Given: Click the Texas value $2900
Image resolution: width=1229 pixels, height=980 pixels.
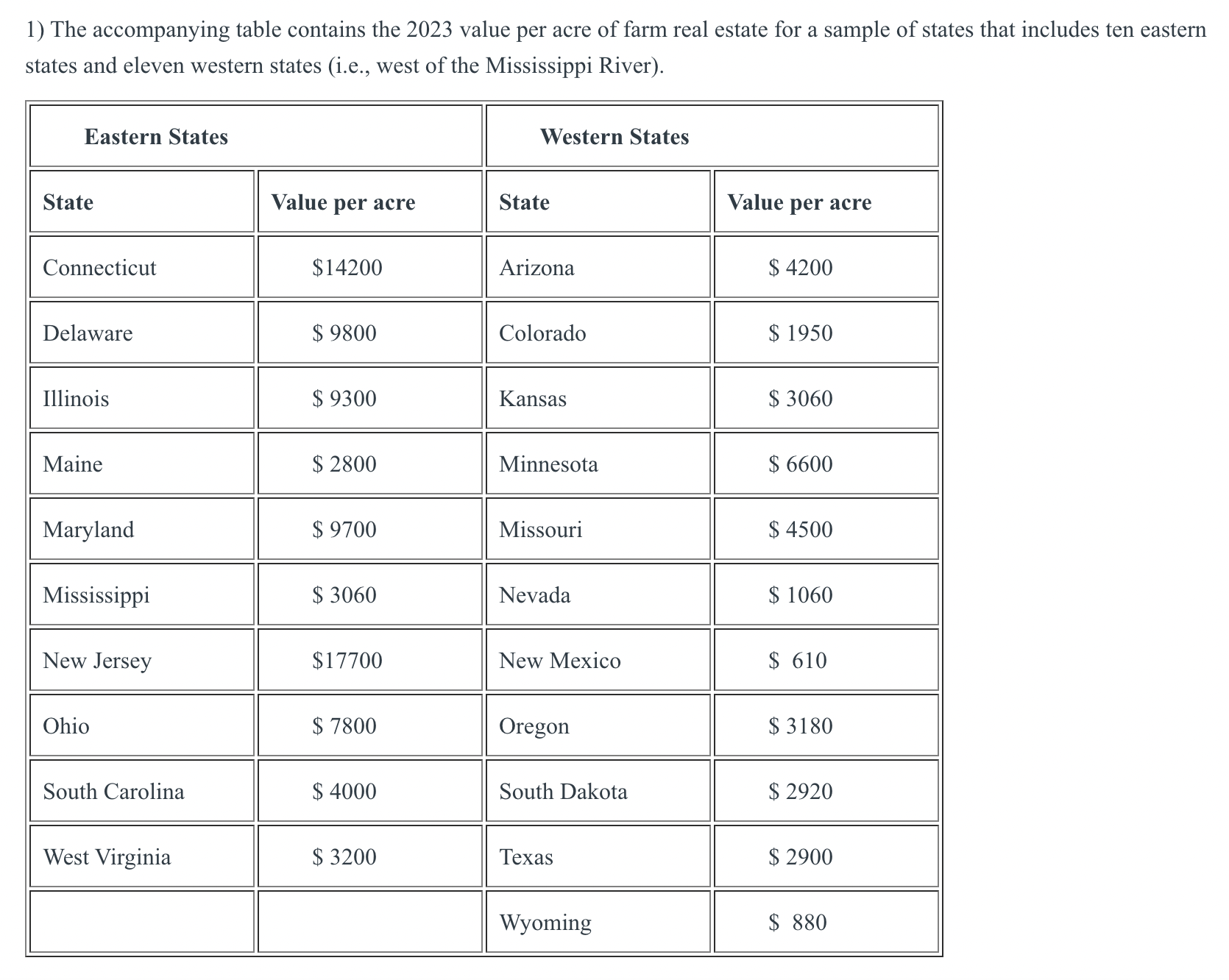Looking at the screenshot, I should click(826, 856).
